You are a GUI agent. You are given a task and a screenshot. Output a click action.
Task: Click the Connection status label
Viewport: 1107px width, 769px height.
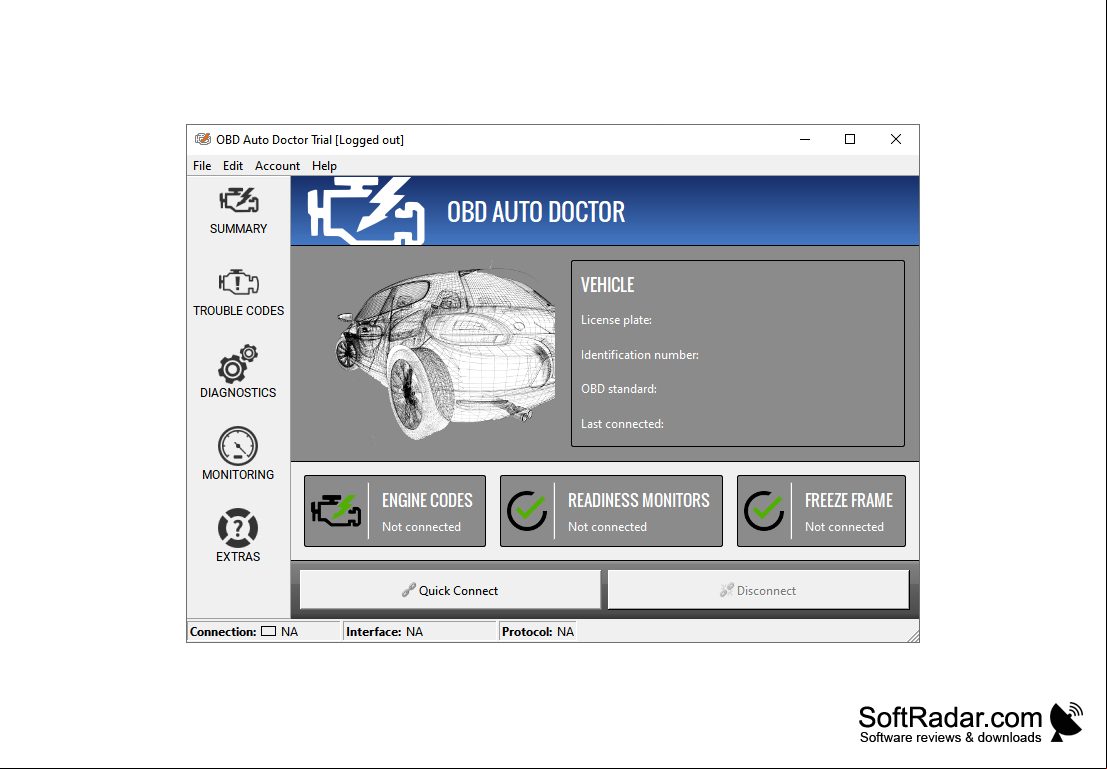[x=223, y=631]
